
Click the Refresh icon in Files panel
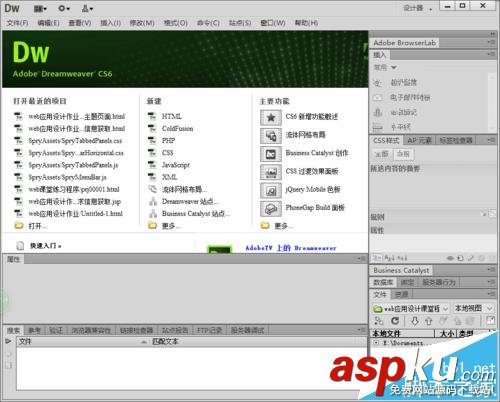pyautogui.click(x=395, y=321)
